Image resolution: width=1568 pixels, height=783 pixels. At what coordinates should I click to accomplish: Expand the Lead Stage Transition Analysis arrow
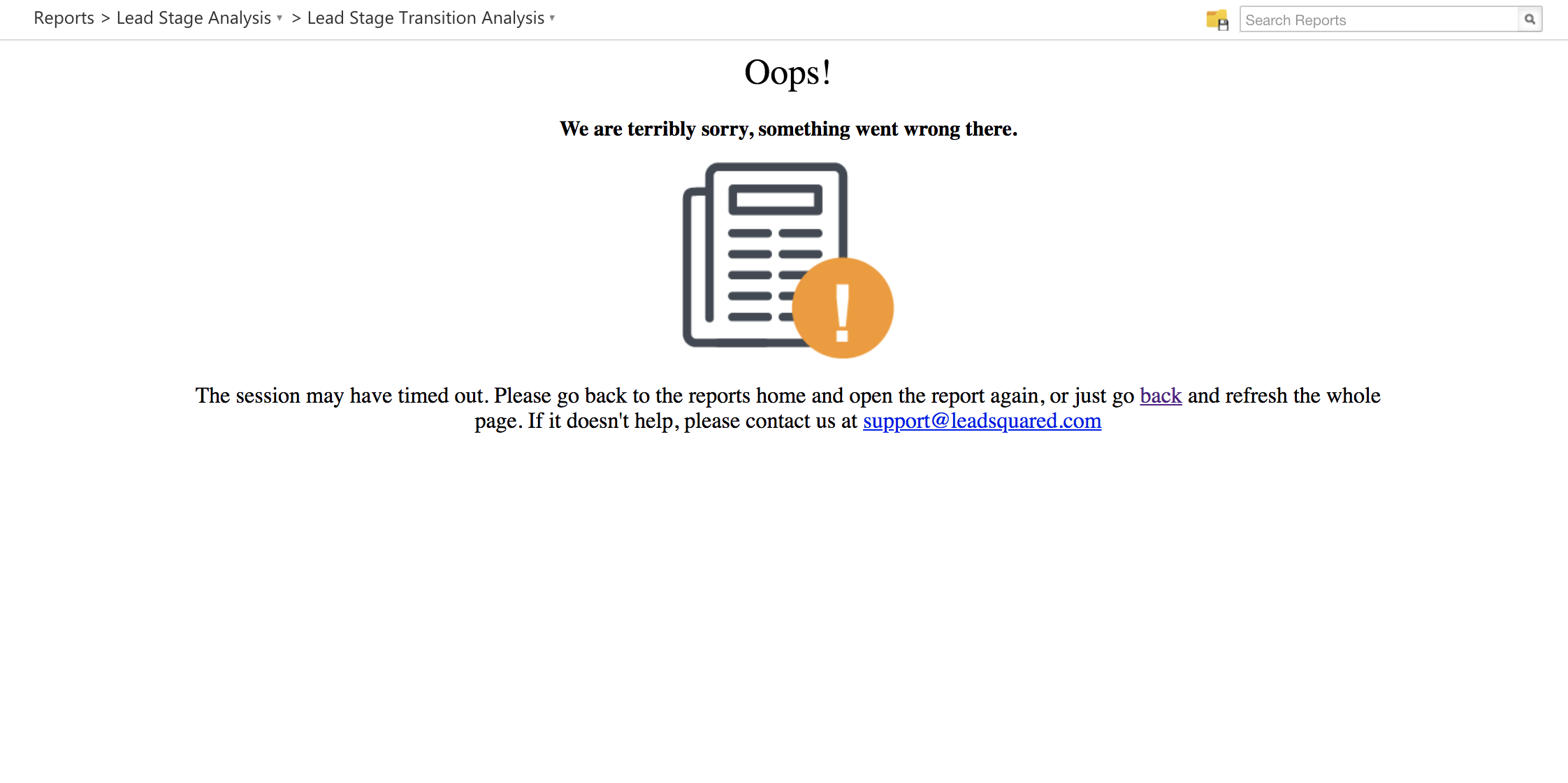click(552, 18)
